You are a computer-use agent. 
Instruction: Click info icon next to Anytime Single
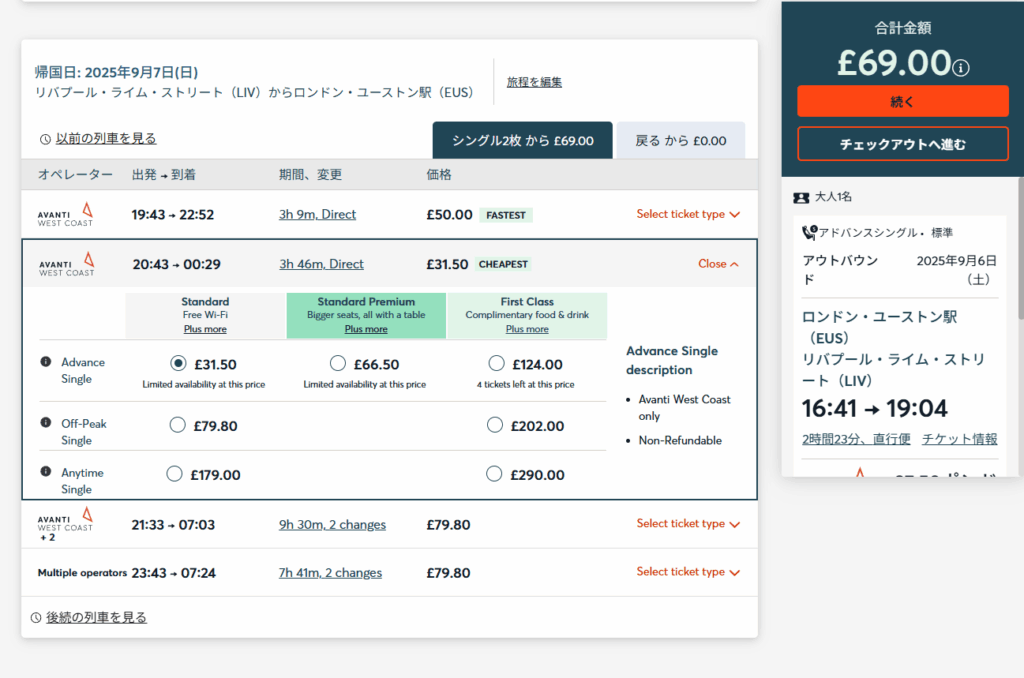[46, 472]
